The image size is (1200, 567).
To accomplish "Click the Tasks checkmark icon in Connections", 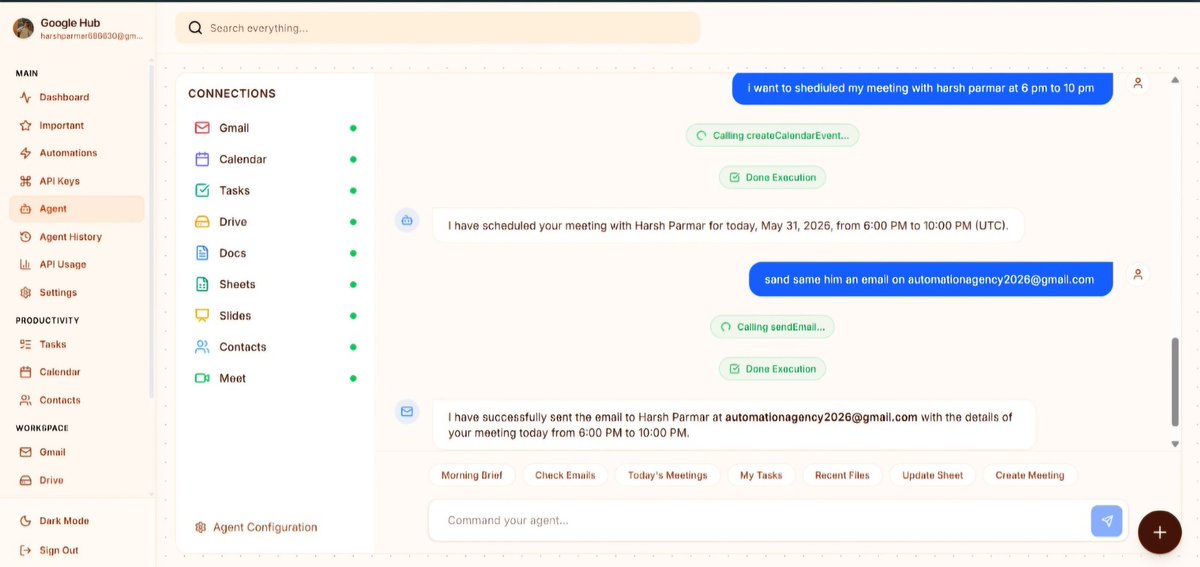I will pyautogui.click(x=202, y=190).
